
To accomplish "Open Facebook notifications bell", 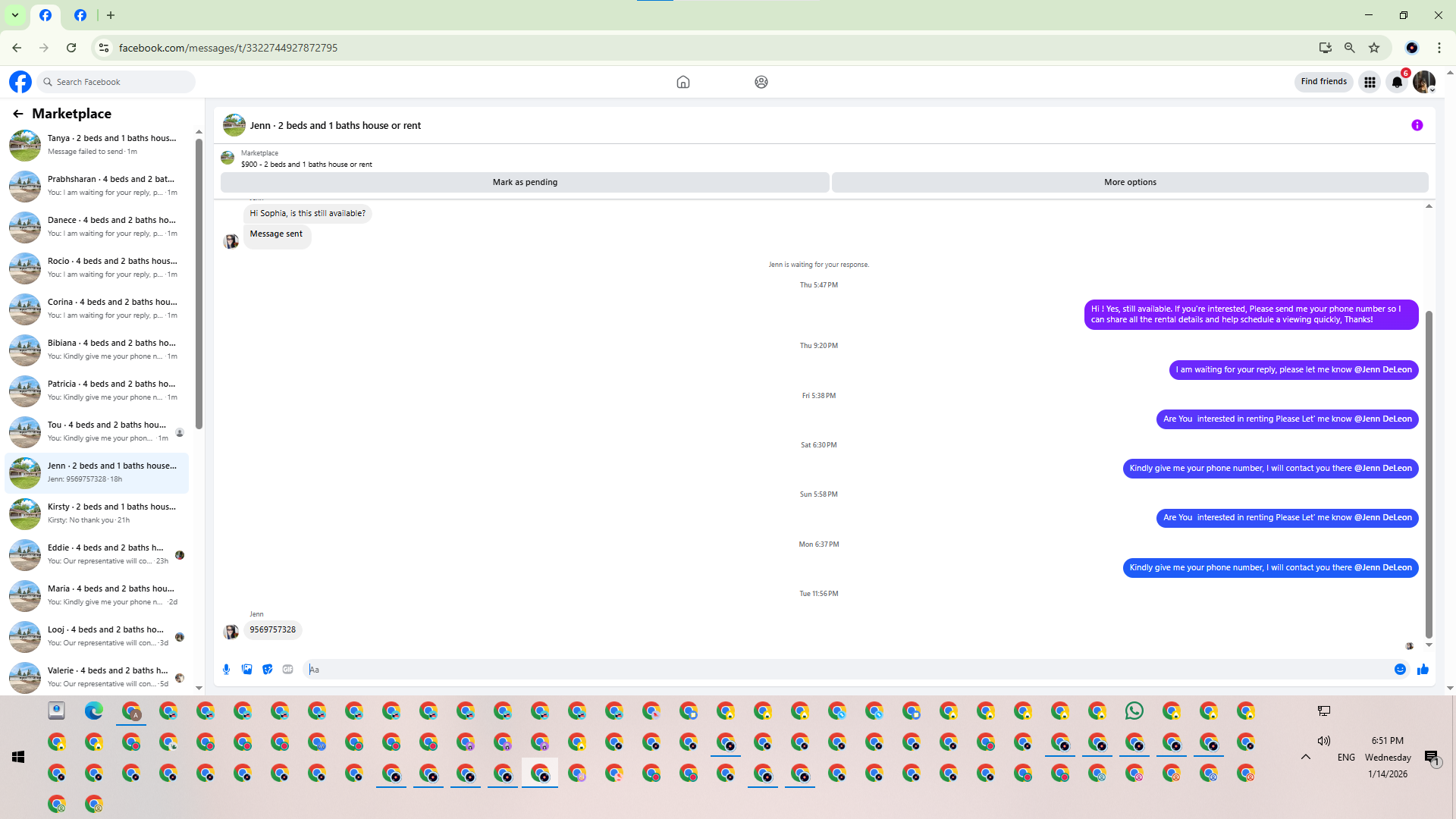I will (x=1397, y=82).
